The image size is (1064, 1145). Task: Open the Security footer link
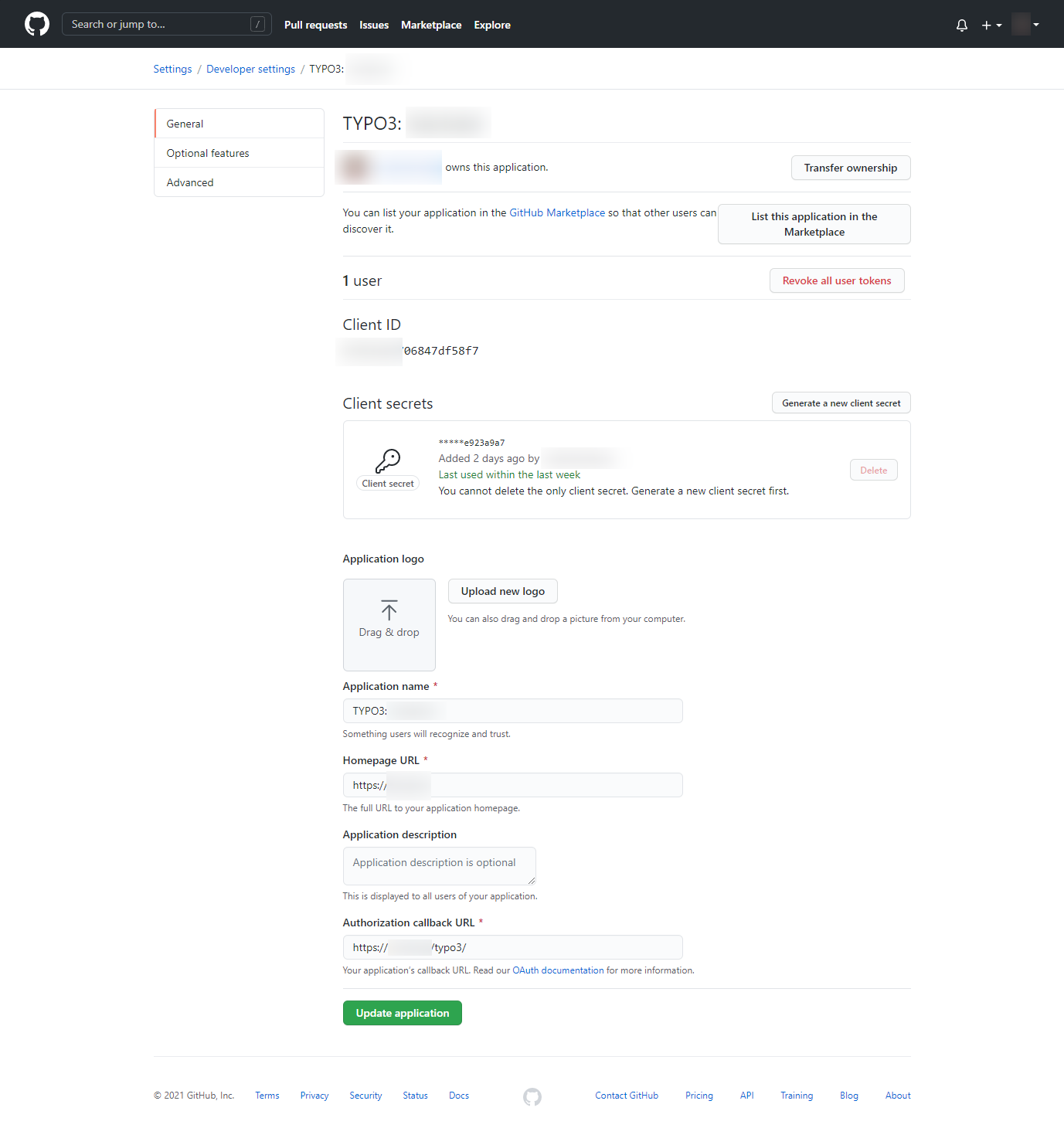pos(365,1096)
